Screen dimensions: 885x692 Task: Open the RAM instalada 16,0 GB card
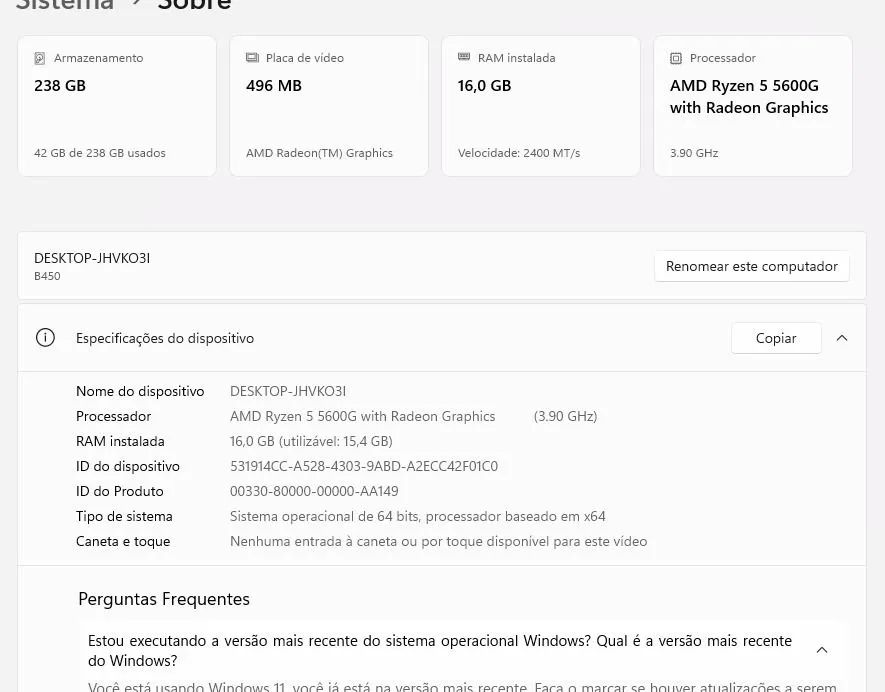541,106
